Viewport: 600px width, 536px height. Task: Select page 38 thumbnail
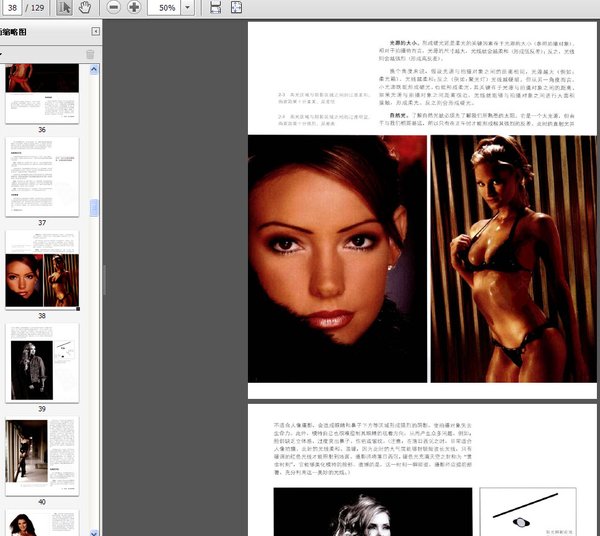pyautogui.click(x=42, y=268)
